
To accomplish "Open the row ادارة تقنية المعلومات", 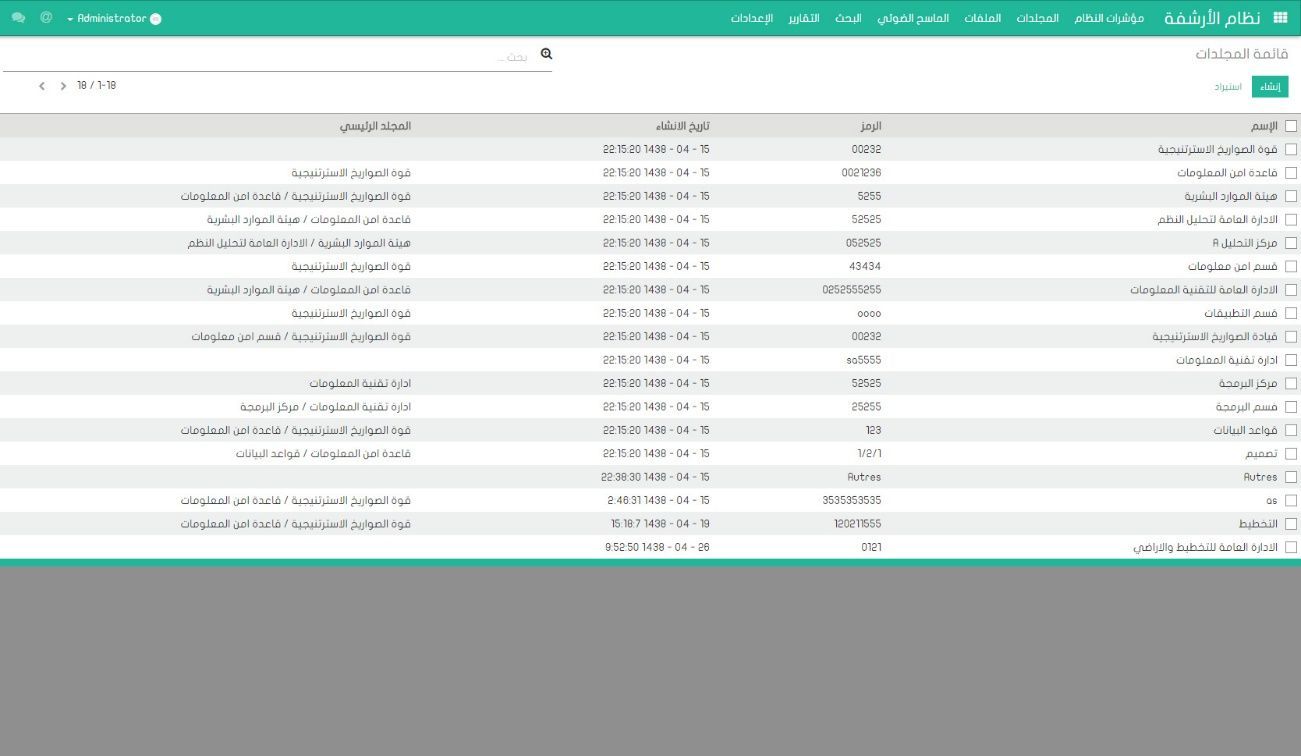I will point(650,360).
